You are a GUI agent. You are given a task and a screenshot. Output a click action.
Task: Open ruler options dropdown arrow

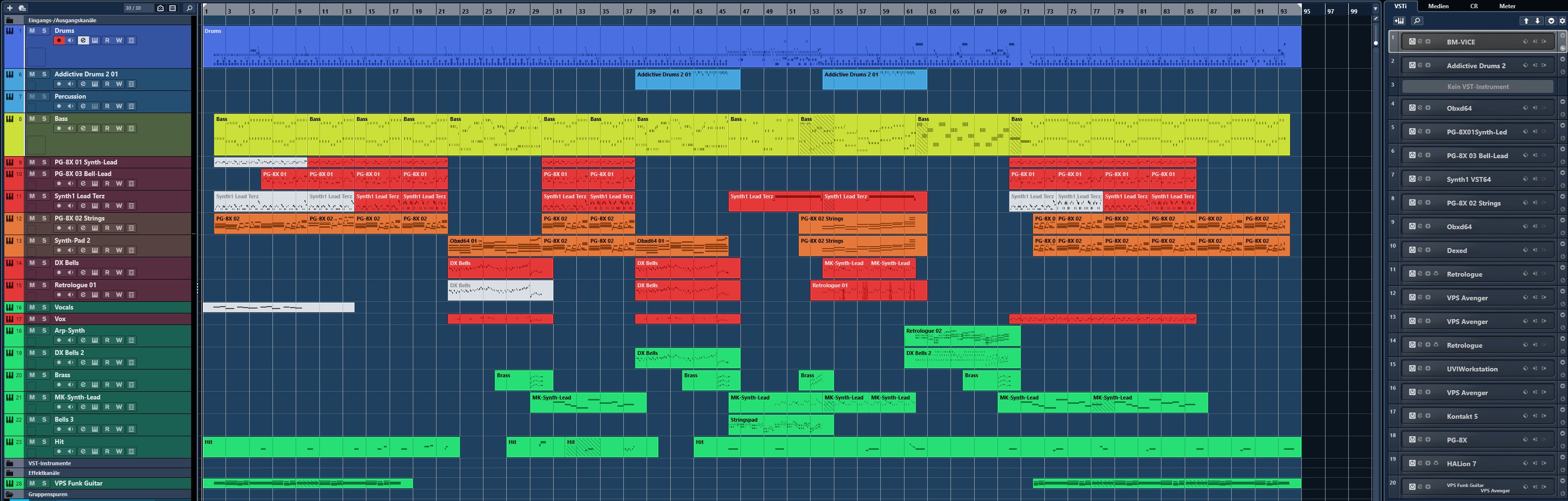[x=1375, y=9]
